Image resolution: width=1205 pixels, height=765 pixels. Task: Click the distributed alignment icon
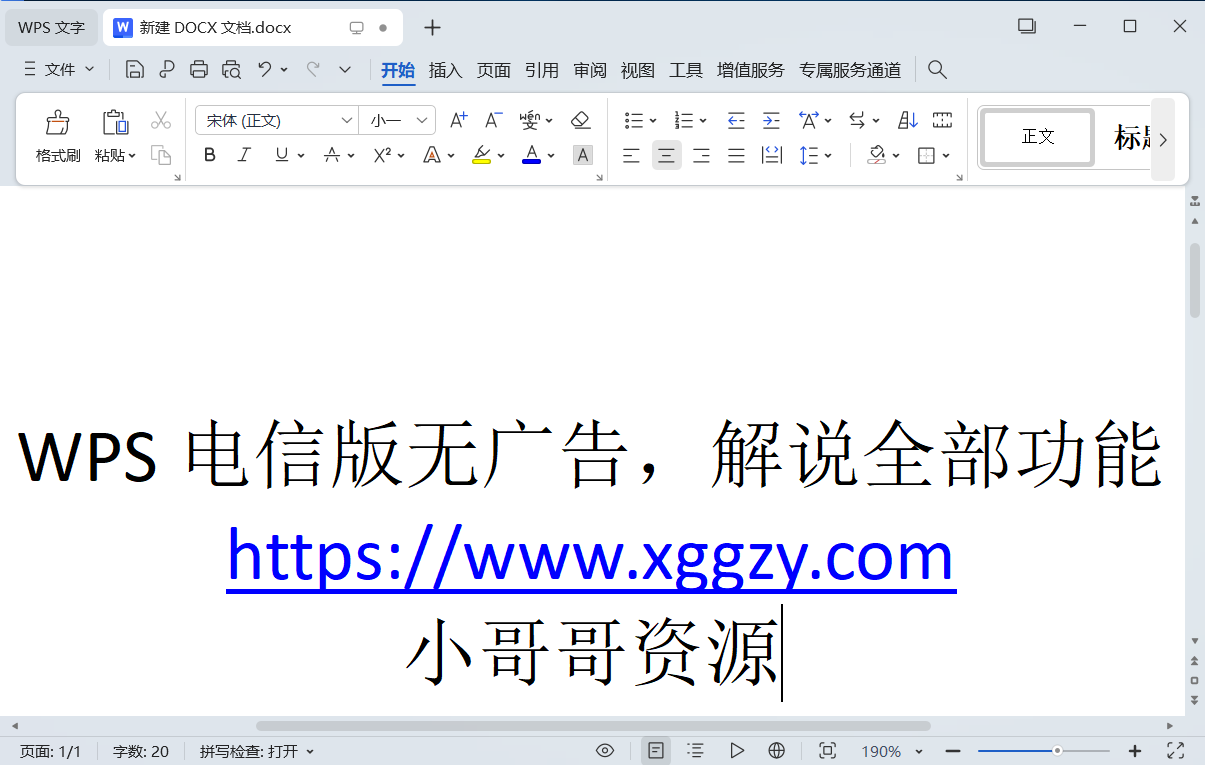771,155
